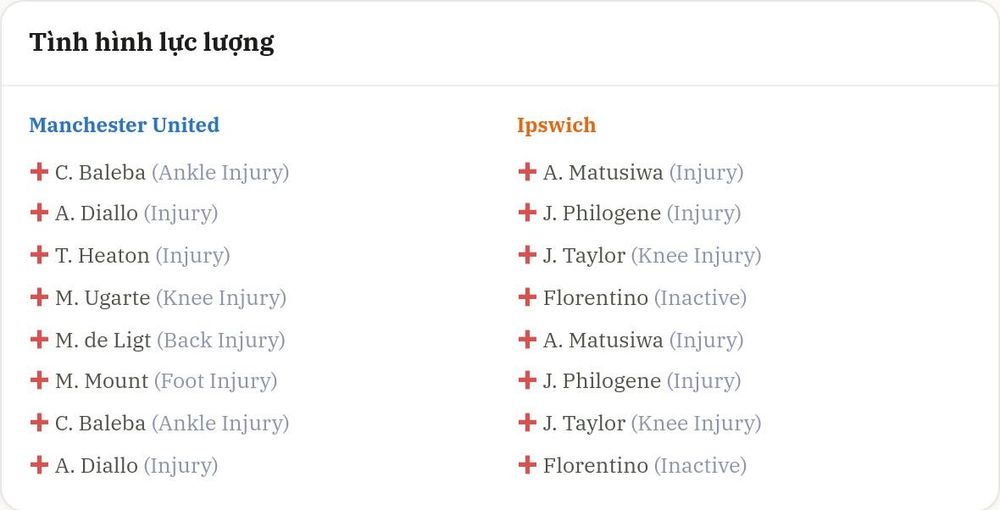Click the first Florentino Inactive status label
Viewport: 1000px width, 510px height.
(700, 298)
